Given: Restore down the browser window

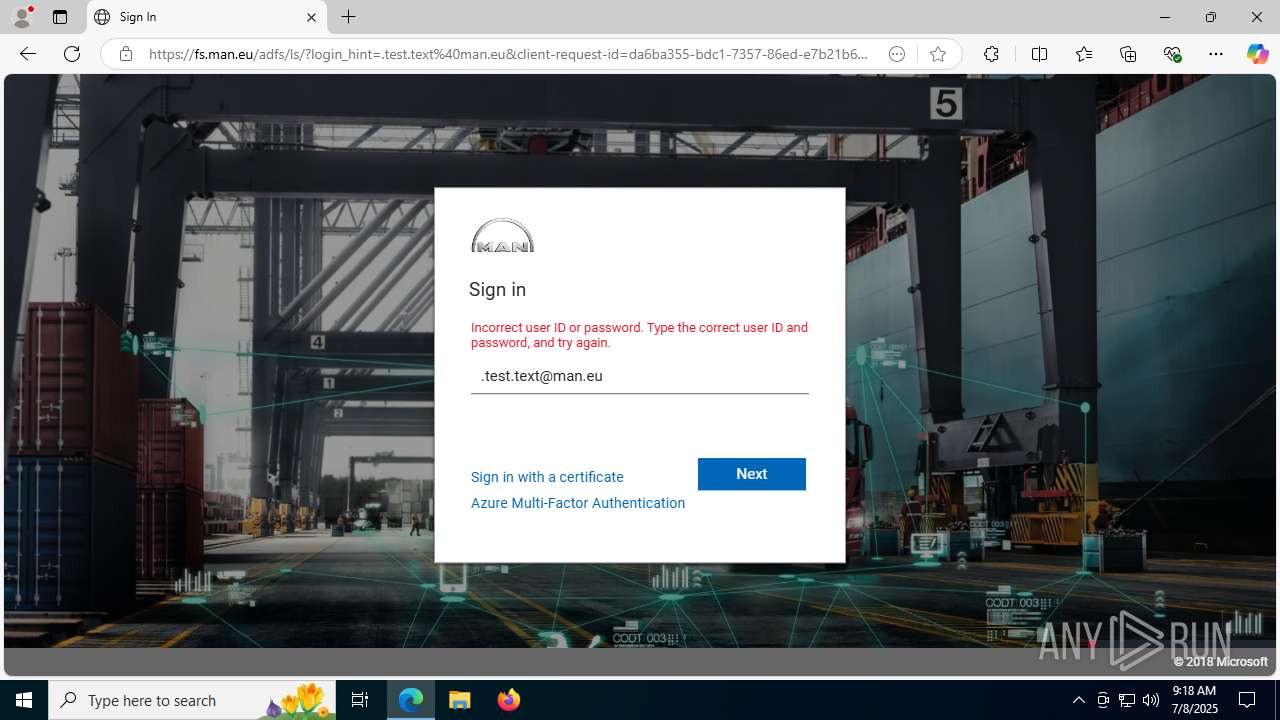Looking at the screenshot, I should click(x=1211, y=17).
